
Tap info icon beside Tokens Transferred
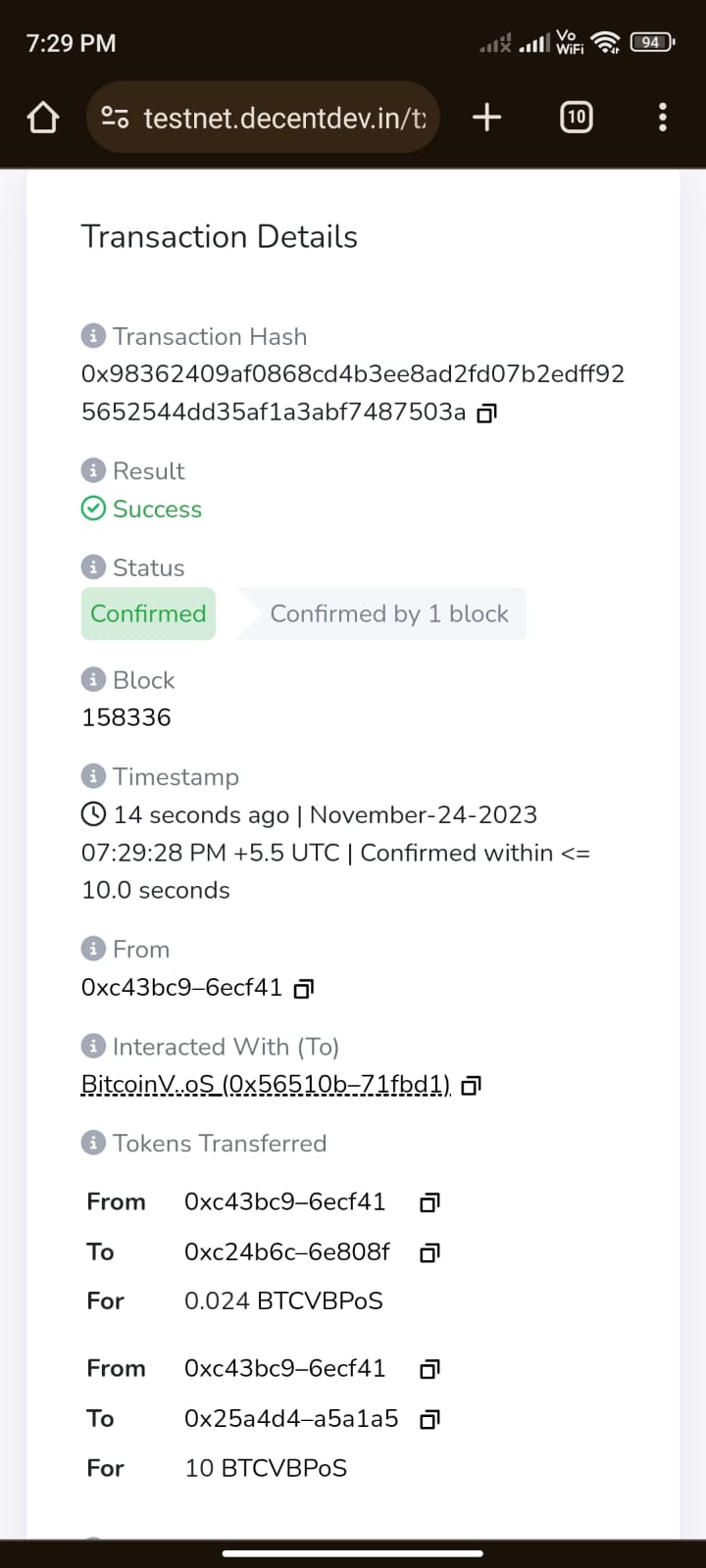point(93,1143)
